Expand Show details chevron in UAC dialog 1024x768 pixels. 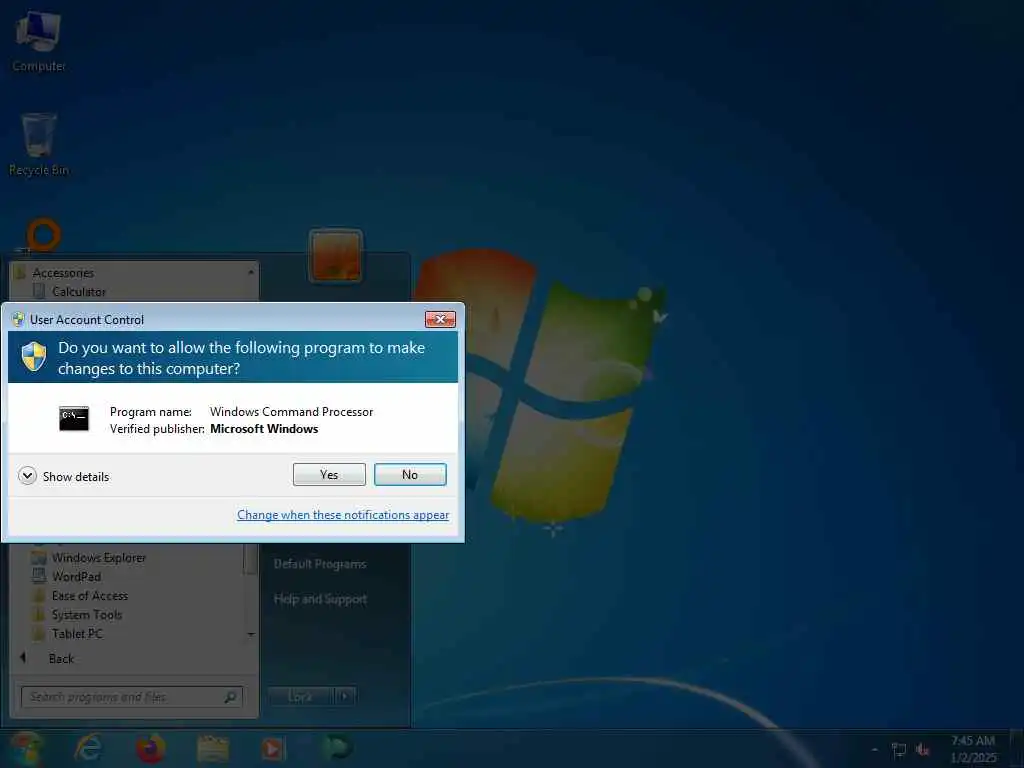[x=27, y=476]
